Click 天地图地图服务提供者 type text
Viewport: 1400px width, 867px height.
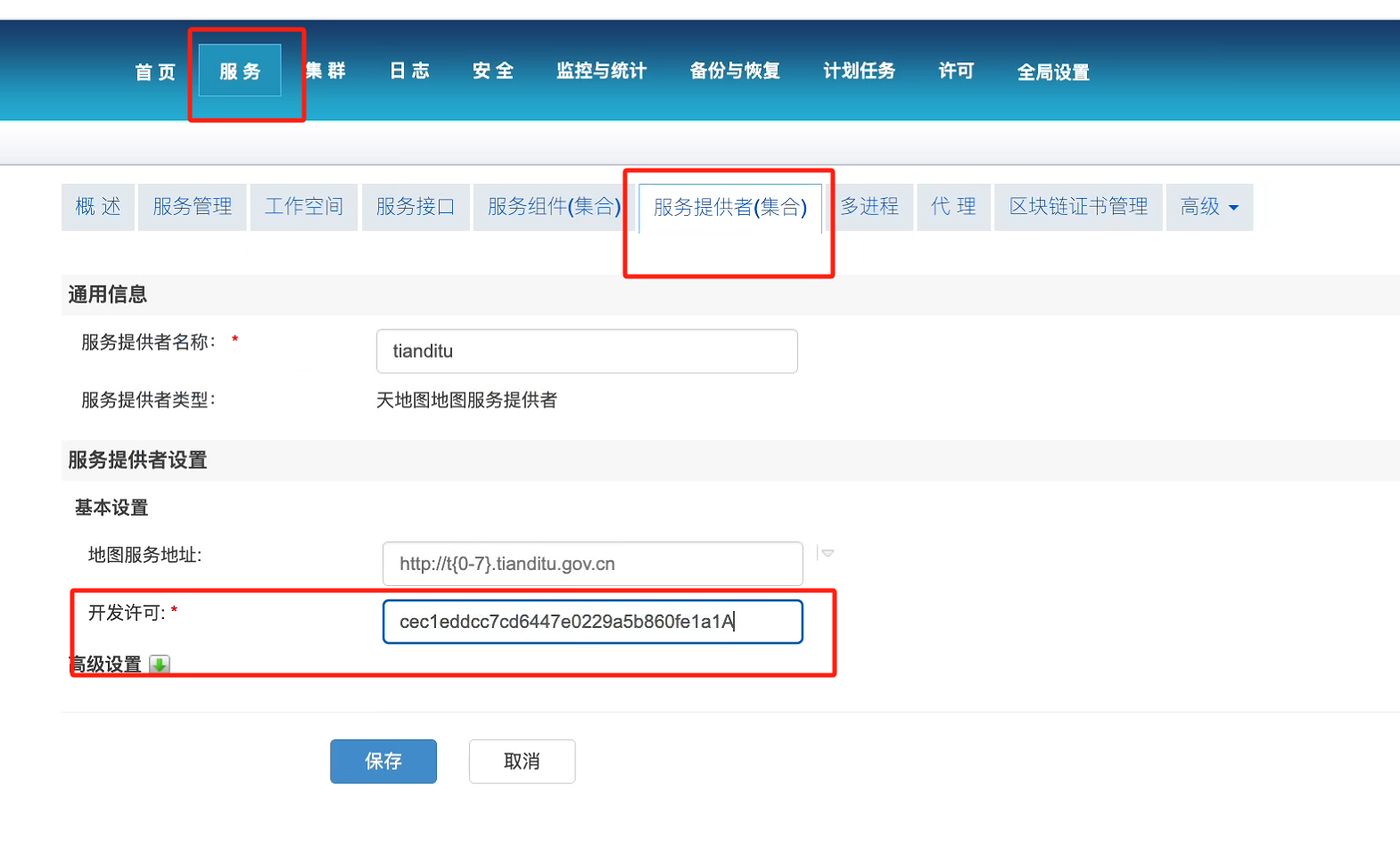(466, 400)
